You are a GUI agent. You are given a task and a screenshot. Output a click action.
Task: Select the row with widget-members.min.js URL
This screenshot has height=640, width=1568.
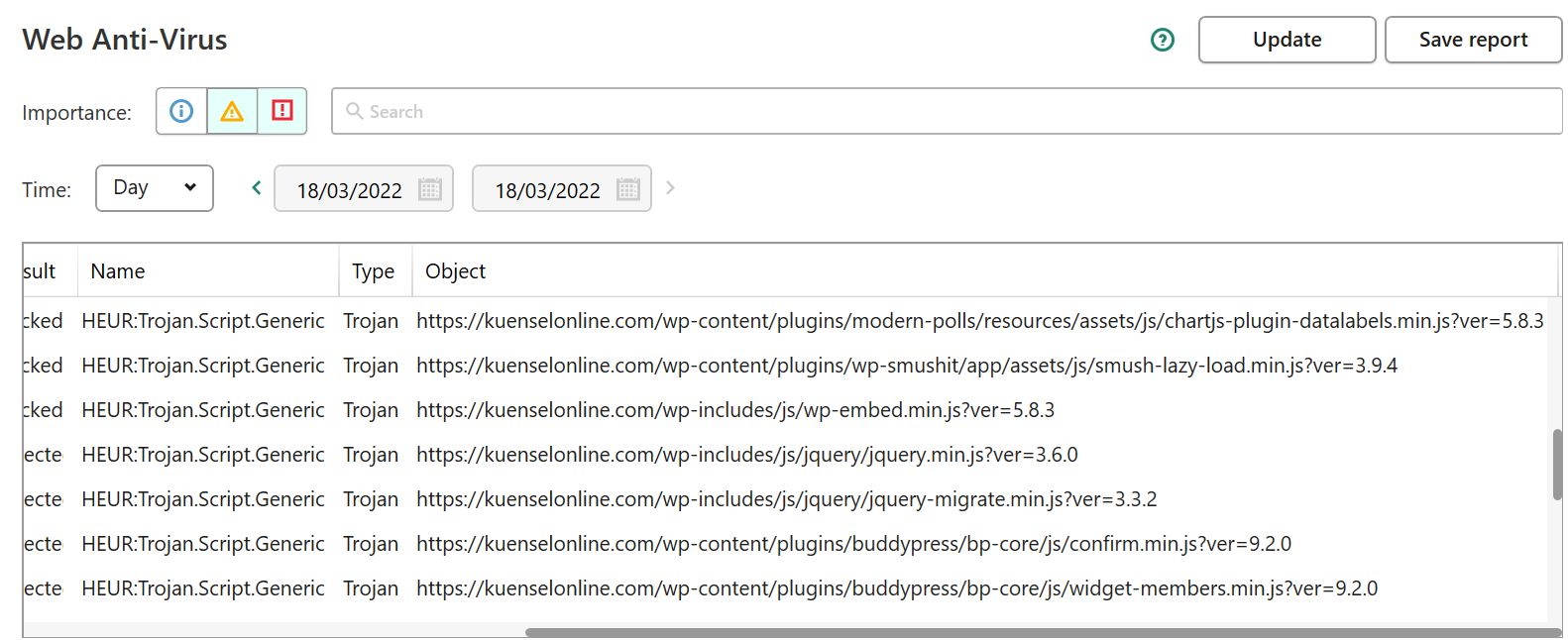tap(785, 588)
